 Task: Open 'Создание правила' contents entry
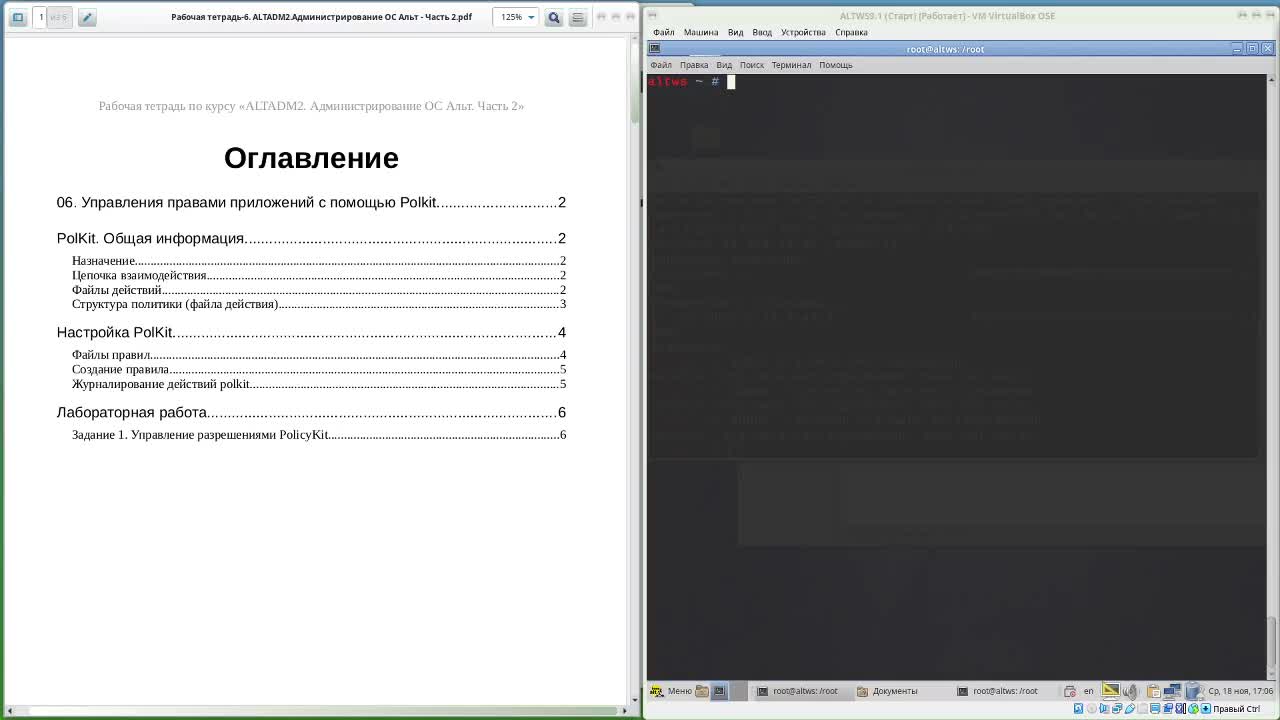tap(319, 369)
